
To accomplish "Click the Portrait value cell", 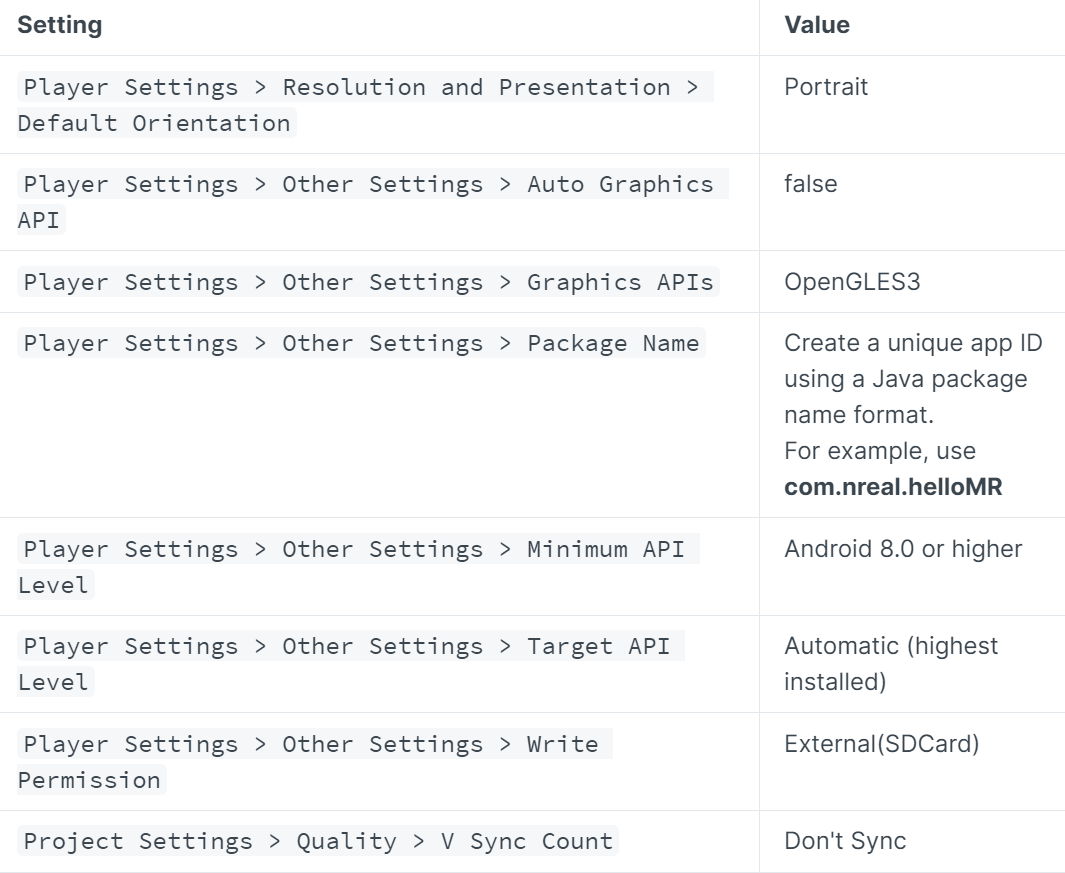I will click(x=826, y=87).
